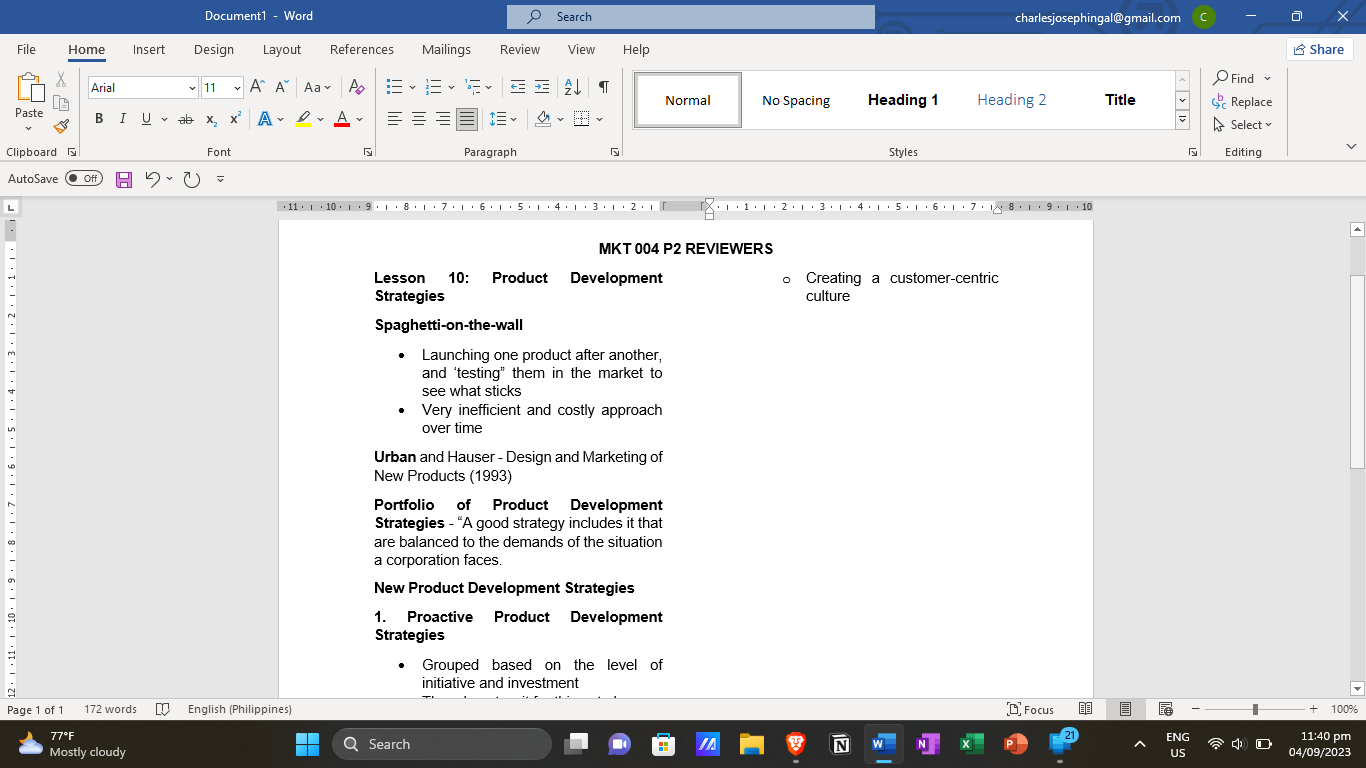Click Replace in the Editing group
Image resolution: width=1366 pixels, height=768 pixels.
[x=1242, y=101]
